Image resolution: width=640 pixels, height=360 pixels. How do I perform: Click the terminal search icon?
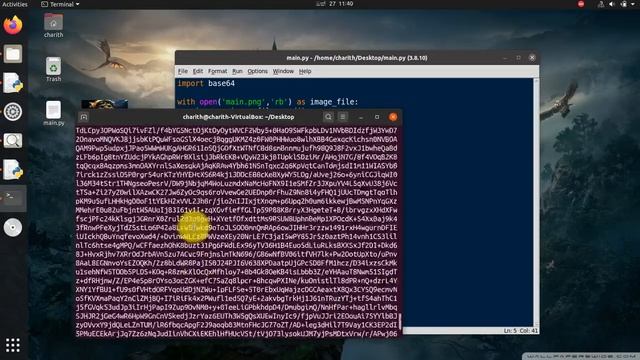coord(328,117)
